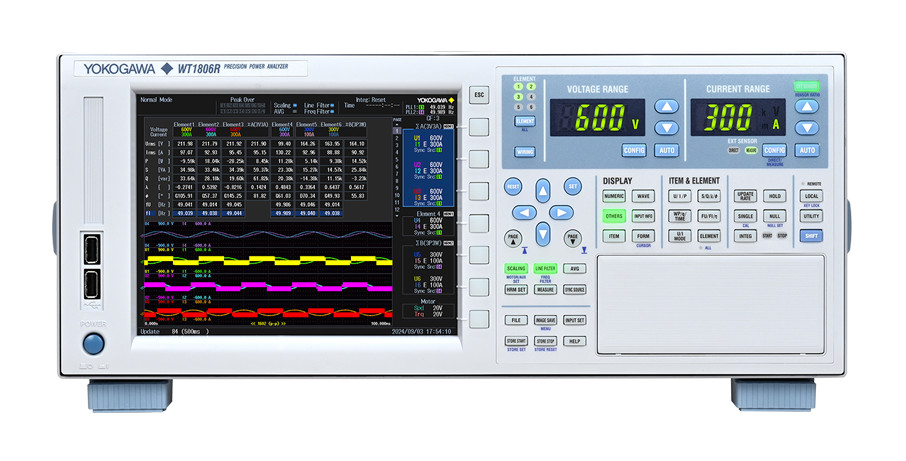Tap the FORM key
The image size is (906, 461).
(643, 236)
